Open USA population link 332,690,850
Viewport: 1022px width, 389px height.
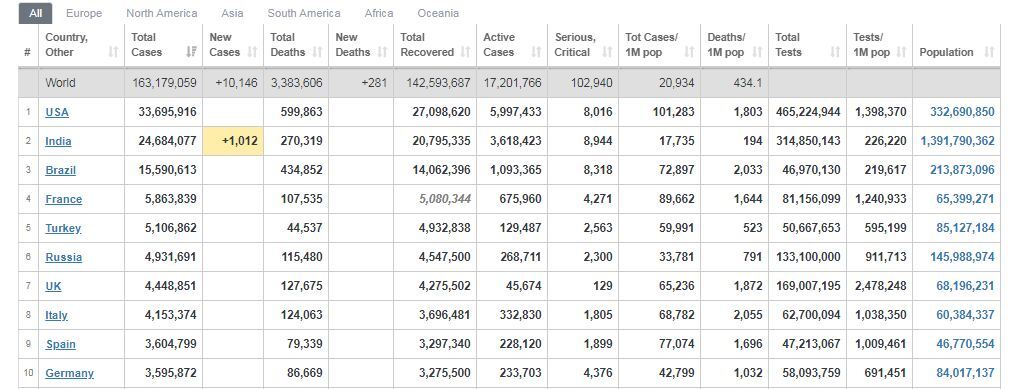962,112
